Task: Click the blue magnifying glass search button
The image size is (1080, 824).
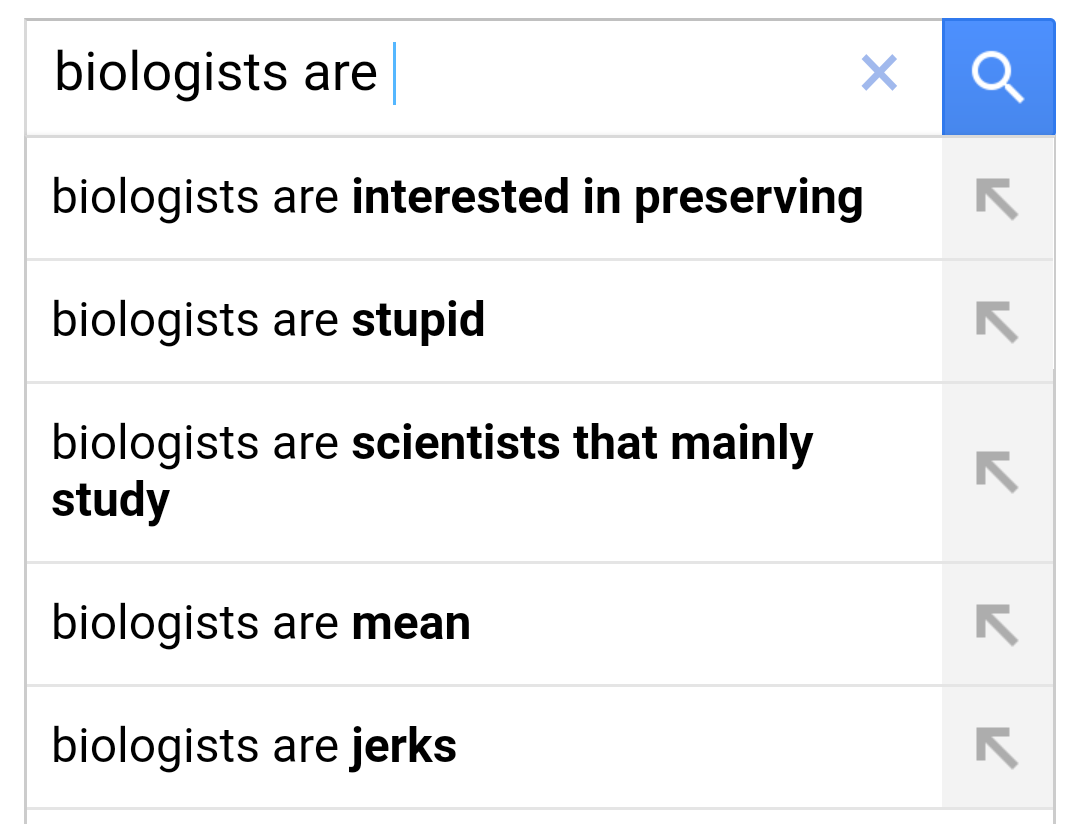Action: (998, 77)
